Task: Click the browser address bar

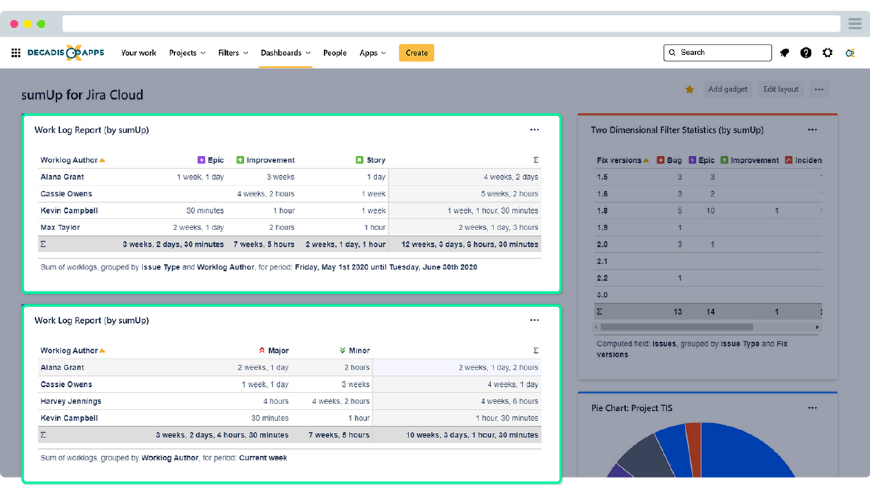Action: coord(451,24)
